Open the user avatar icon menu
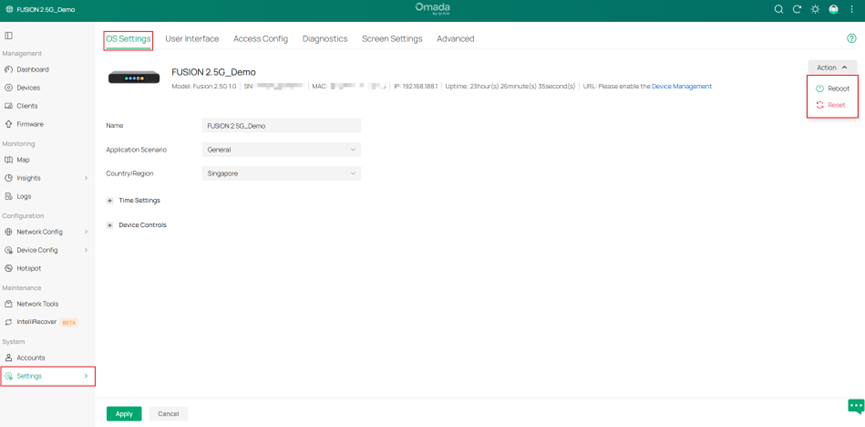This screenshot has width=865, height=427. point(834,9)
